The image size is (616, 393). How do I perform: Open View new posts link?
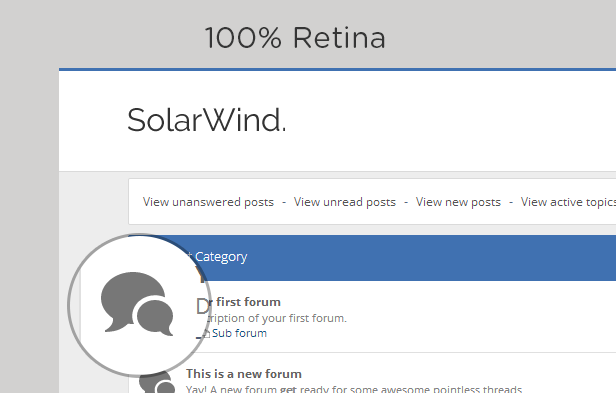point(458,202)
